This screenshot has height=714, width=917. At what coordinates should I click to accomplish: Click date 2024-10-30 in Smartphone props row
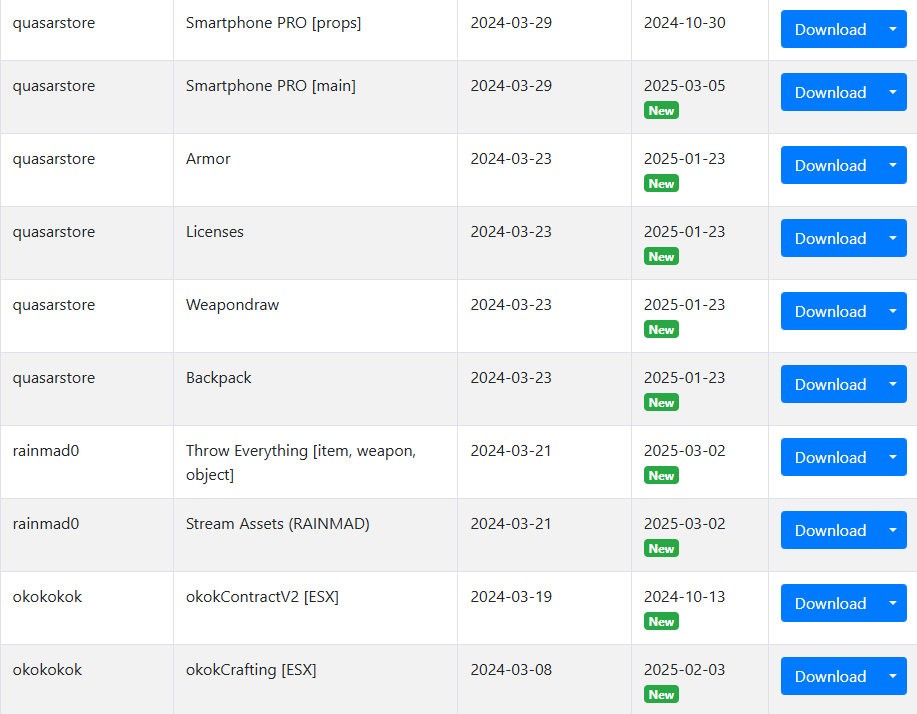click(x=685, y=23)
